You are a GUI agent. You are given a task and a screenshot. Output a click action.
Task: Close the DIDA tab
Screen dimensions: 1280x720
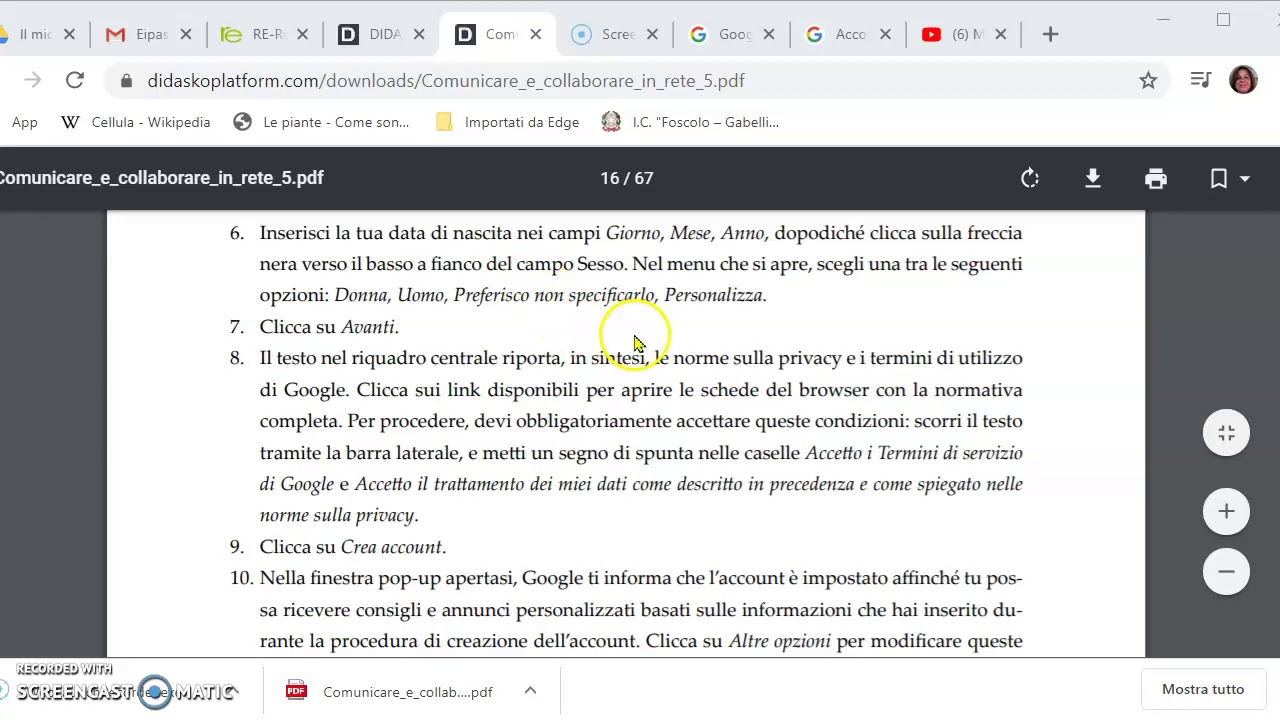pos(419,34)
